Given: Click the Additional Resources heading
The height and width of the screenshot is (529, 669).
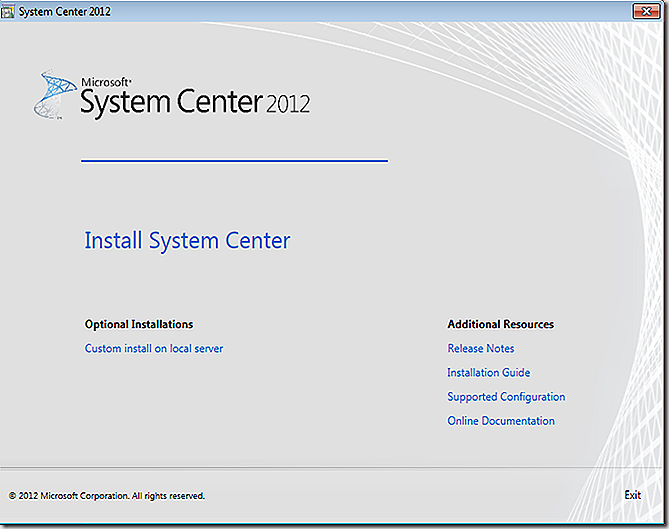Looking at the screenshot, I should (x=500, y=324).
